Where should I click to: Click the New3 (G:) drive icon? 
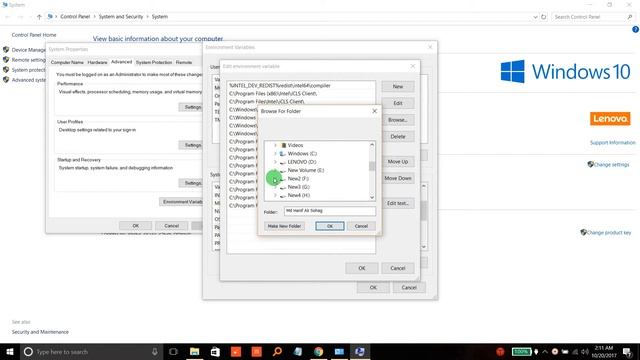(x=282, y=187)
